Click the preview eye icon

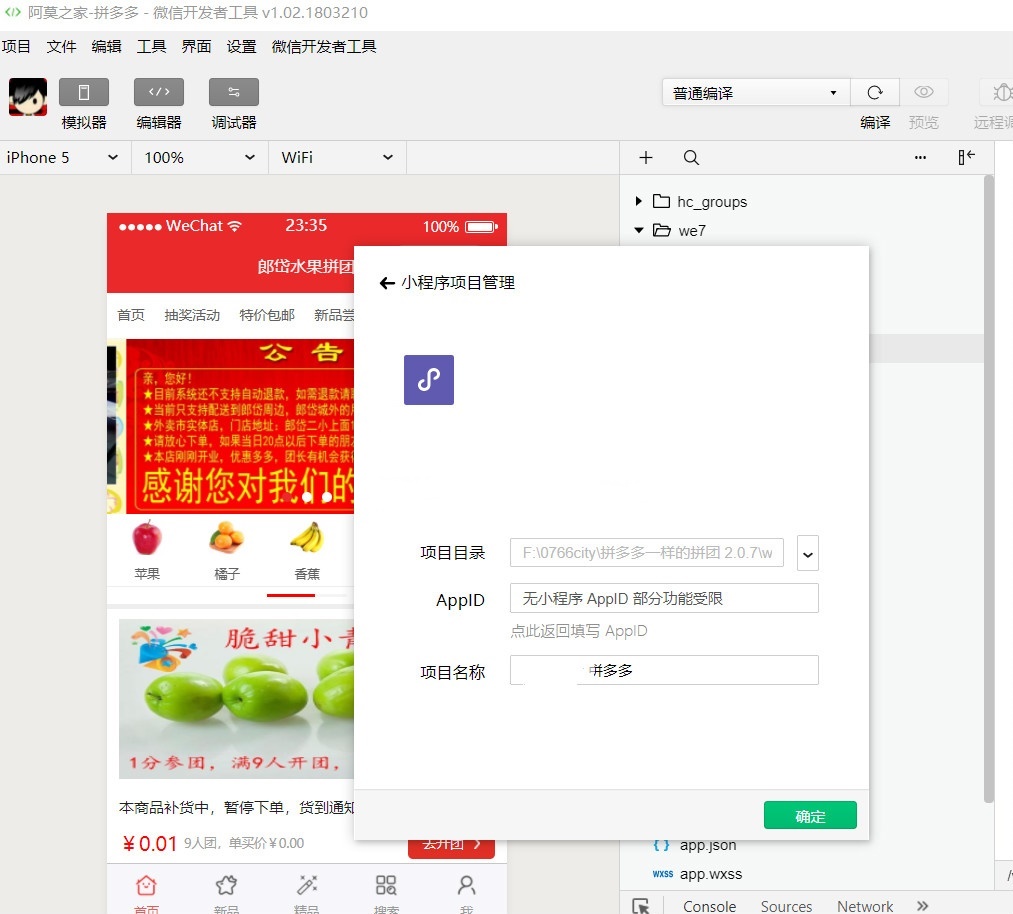tap(923, 92)
